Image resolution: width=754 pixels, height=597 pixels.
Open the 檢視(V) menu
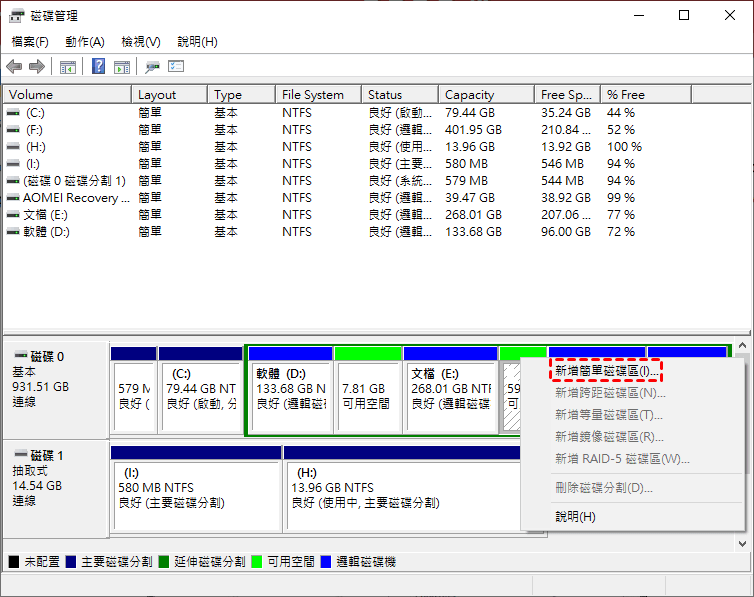tap(140, 42)
